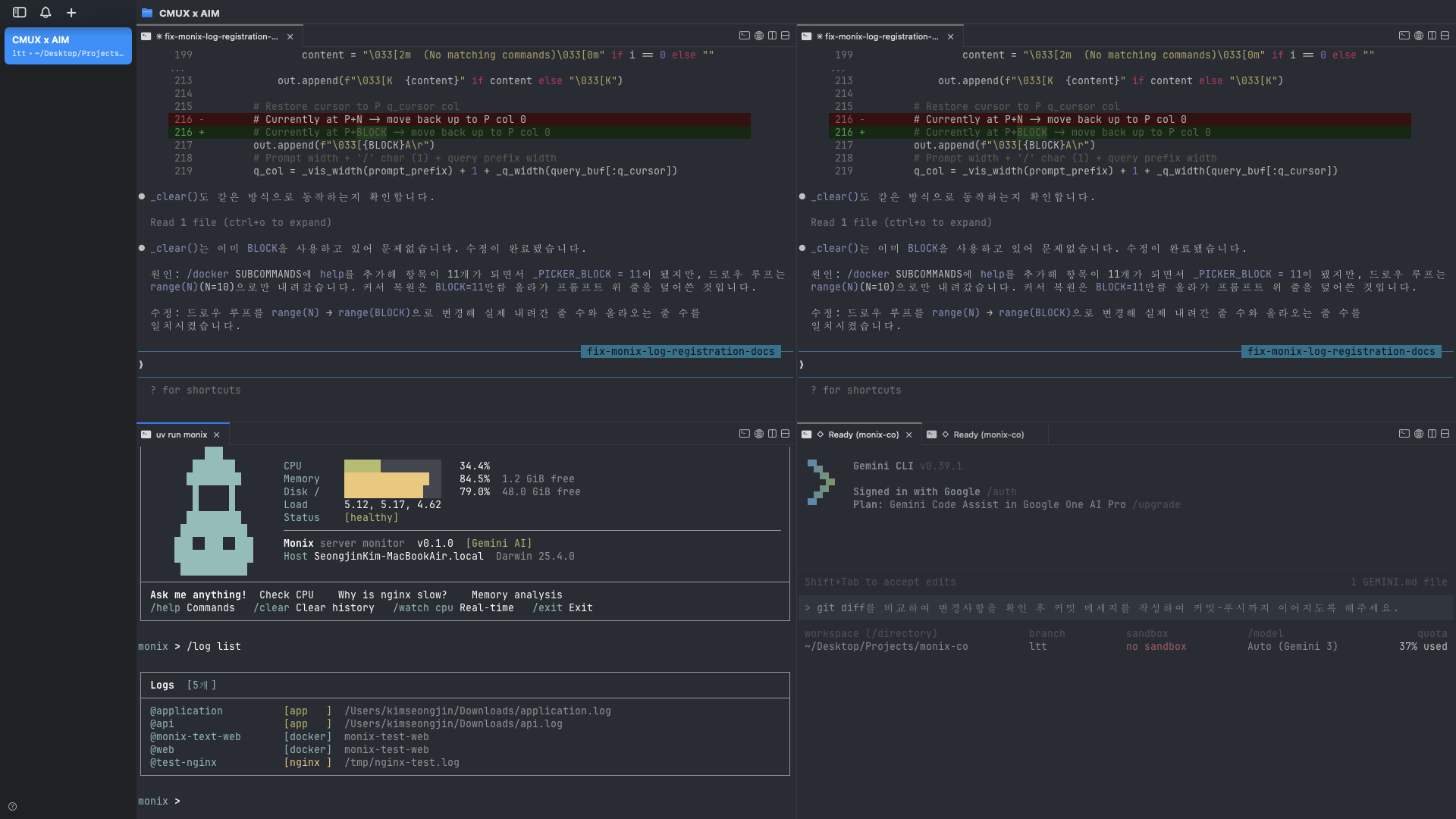Split the uv run monix pane right

[x=772, y=434]
